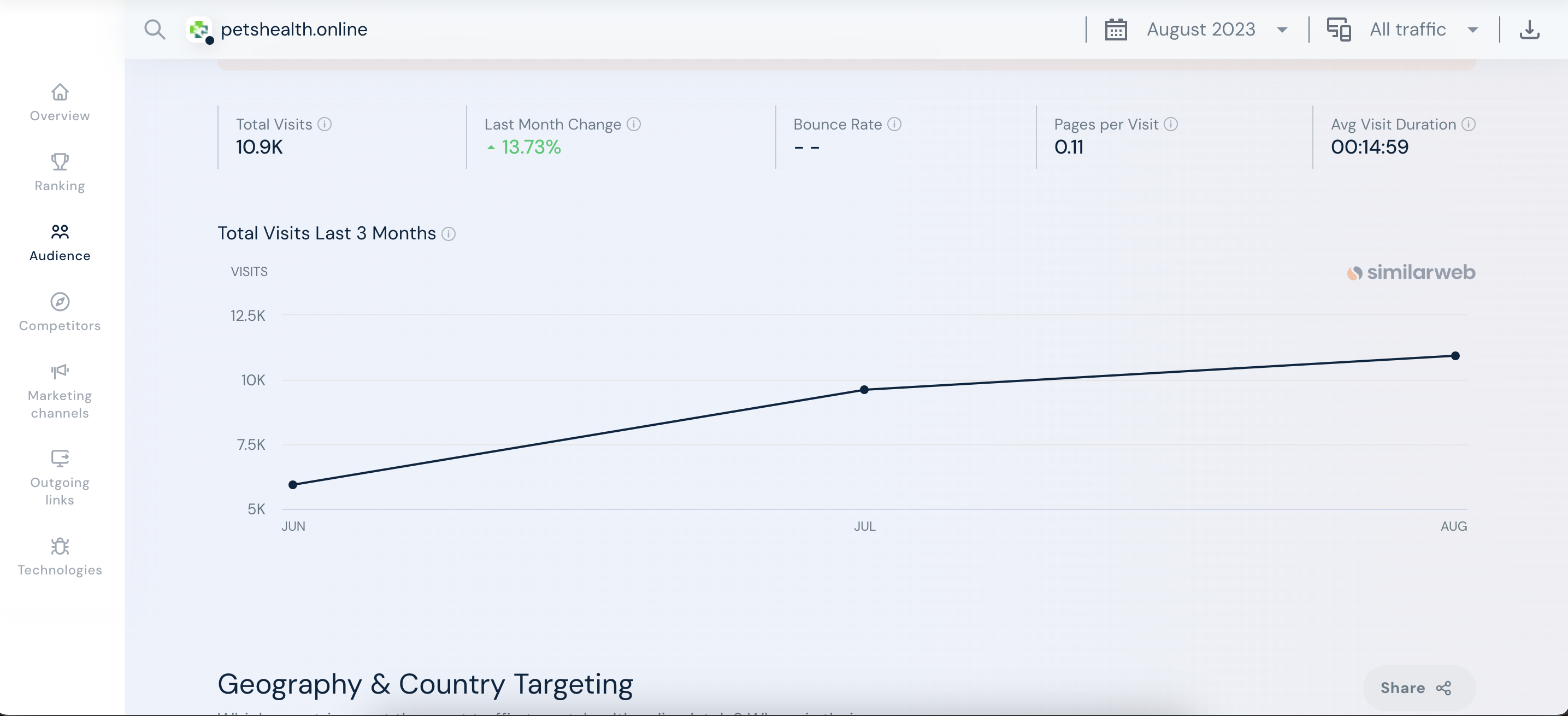Click Total Visits info icon
1568x716 pixels.
pyautogui.click(x=325, y=124)
